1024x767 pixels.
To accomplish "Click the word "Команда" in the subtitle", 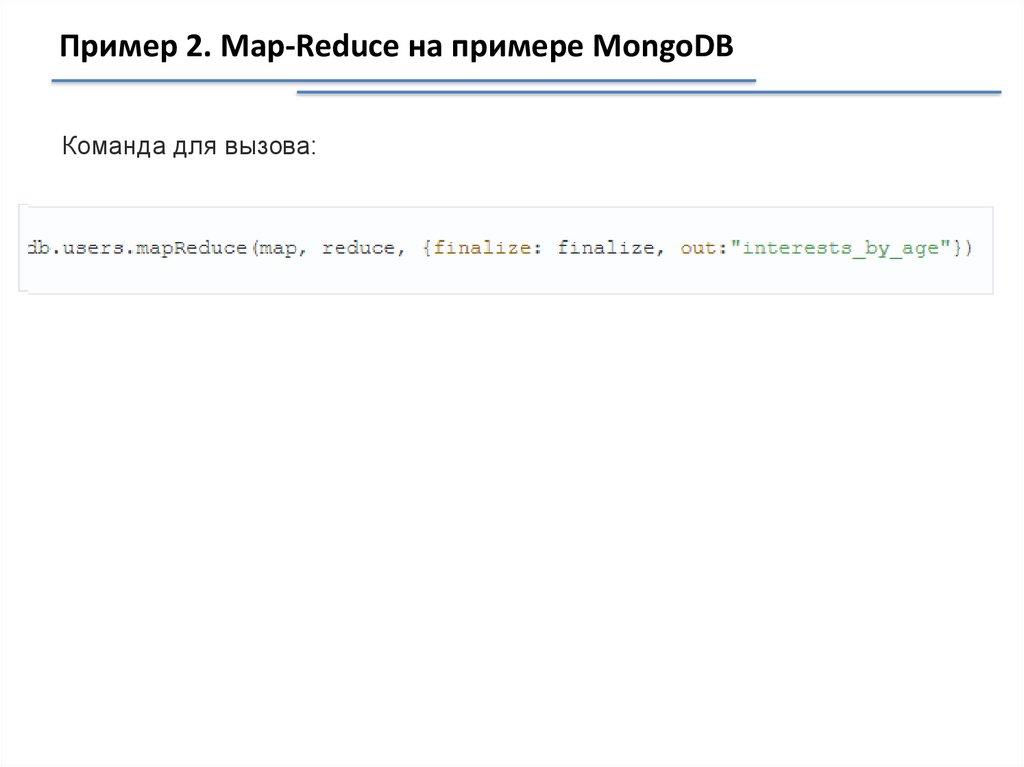I will click(x=109, y=147).
